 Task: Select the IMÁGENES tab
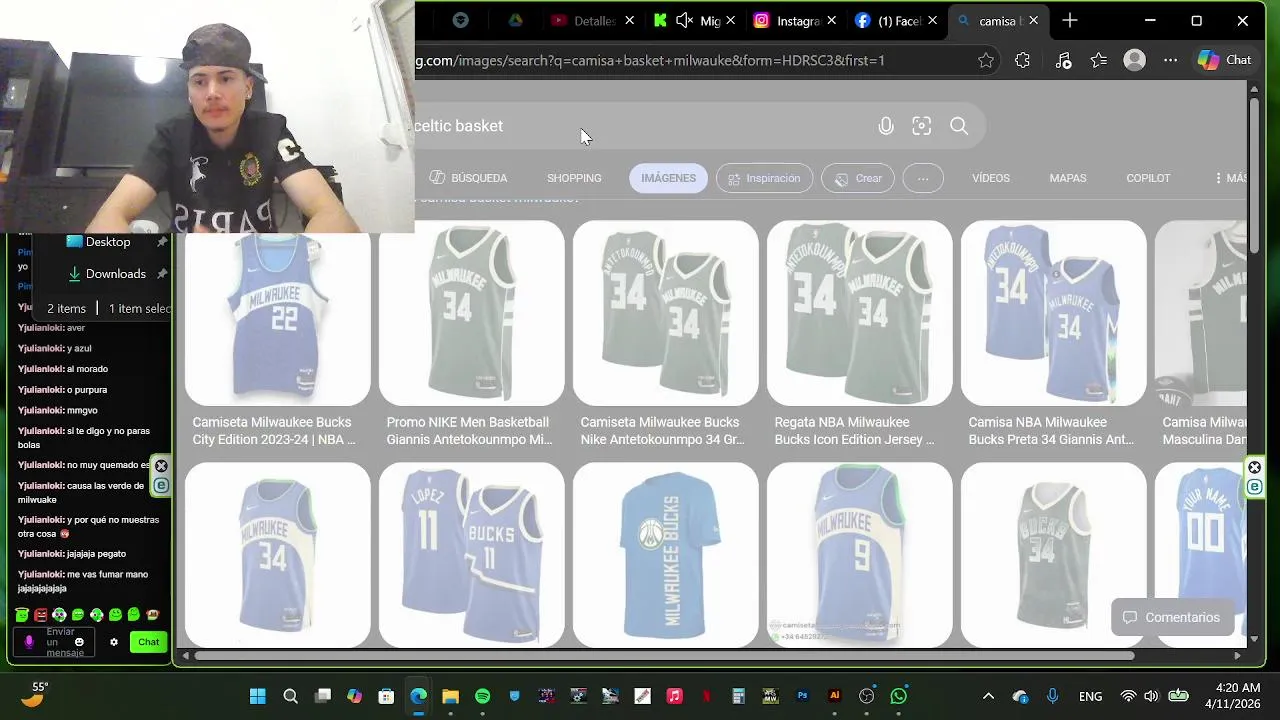(668, 178)
